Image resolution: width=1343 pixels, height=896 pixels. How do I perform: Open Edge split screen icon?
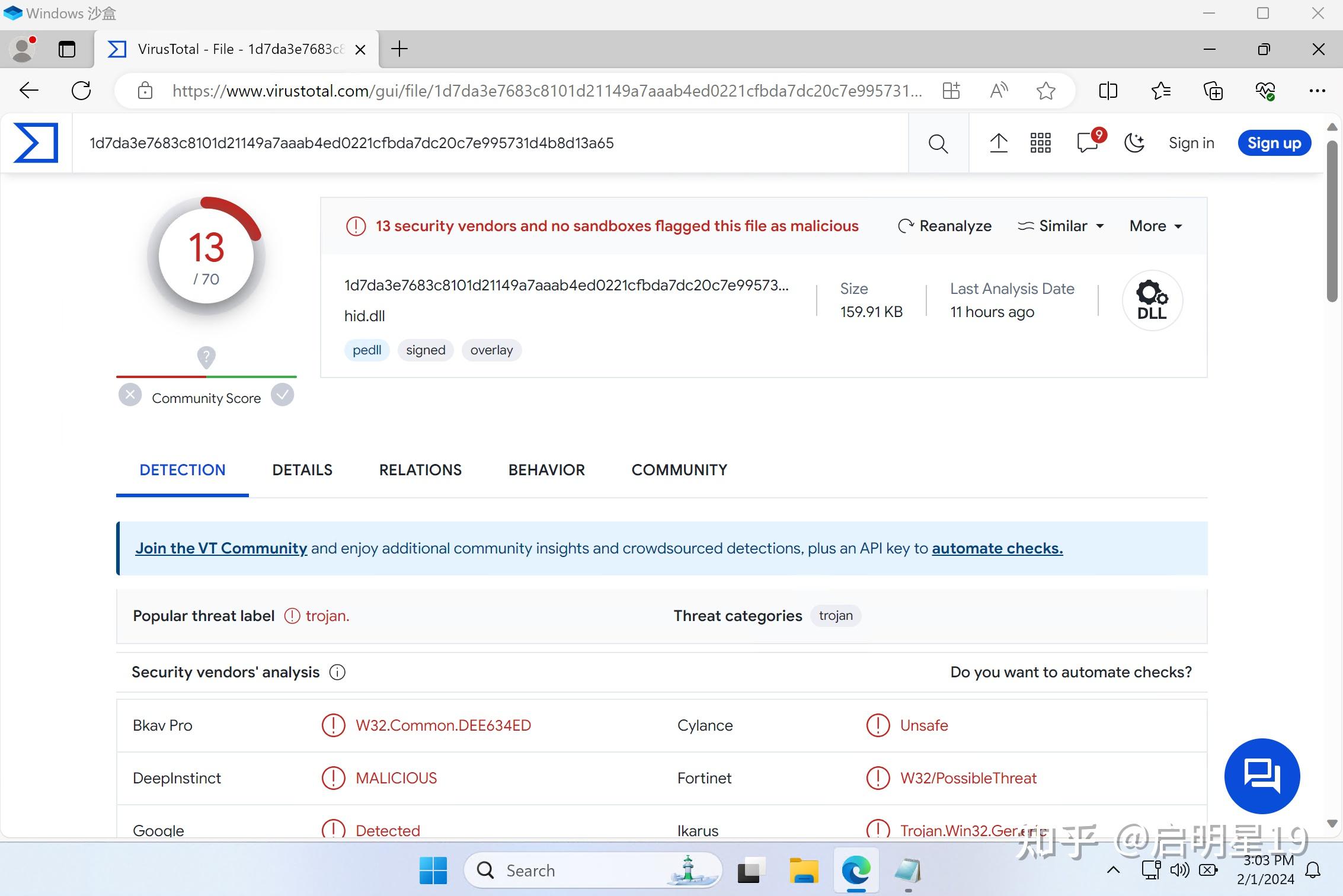1108,91
